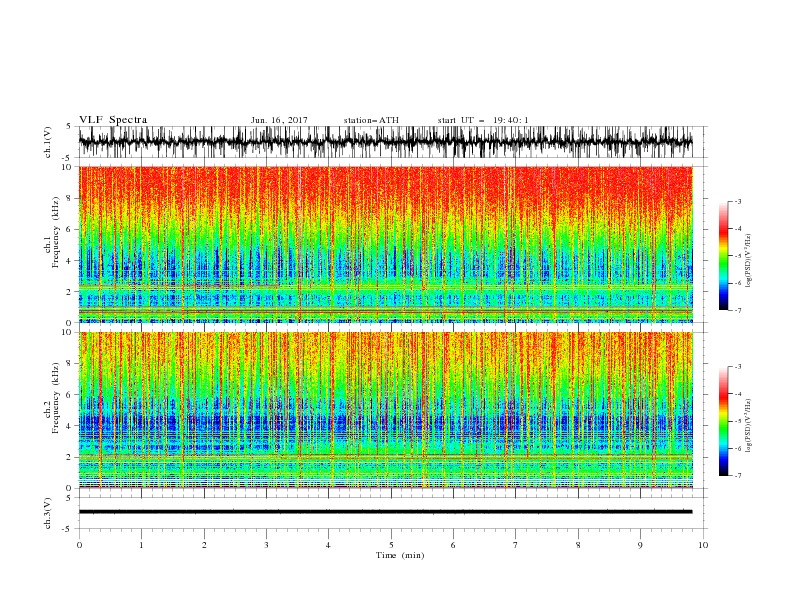Click the ch.2 "Frequency (kHz)" axis label
792x612 pixels.
tap(56, 397)
